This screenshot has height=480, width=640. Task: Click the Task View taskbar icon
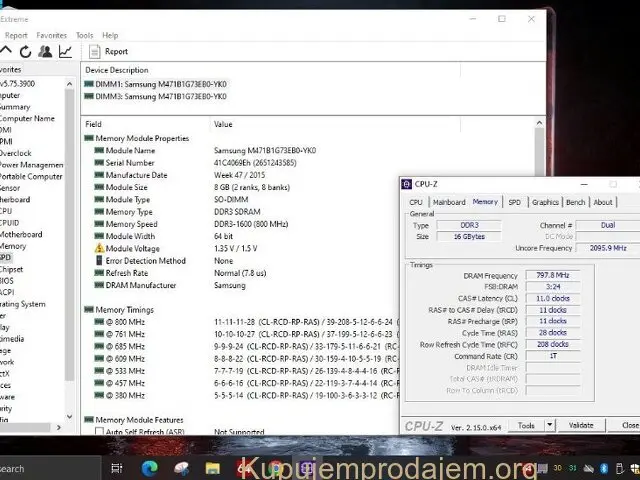pyautogui.click(x=117, y=467)
